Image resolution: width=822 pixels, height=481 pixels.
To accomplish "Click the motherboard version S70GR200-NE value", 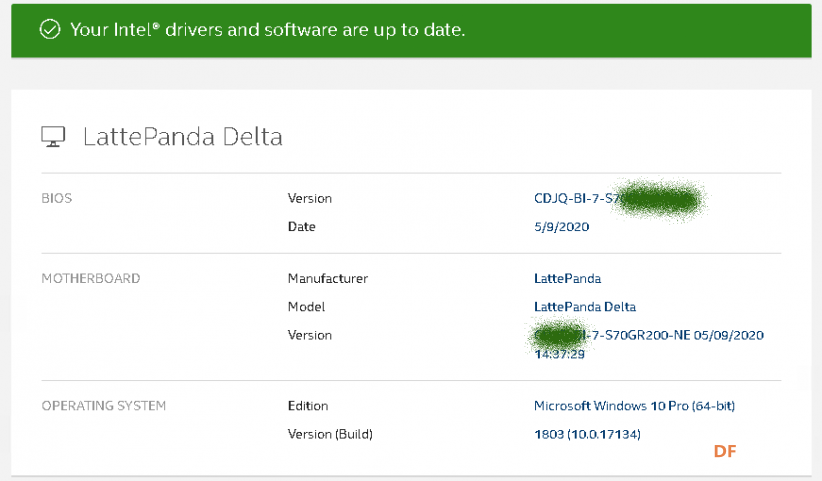I will click(x=648, y=344).
